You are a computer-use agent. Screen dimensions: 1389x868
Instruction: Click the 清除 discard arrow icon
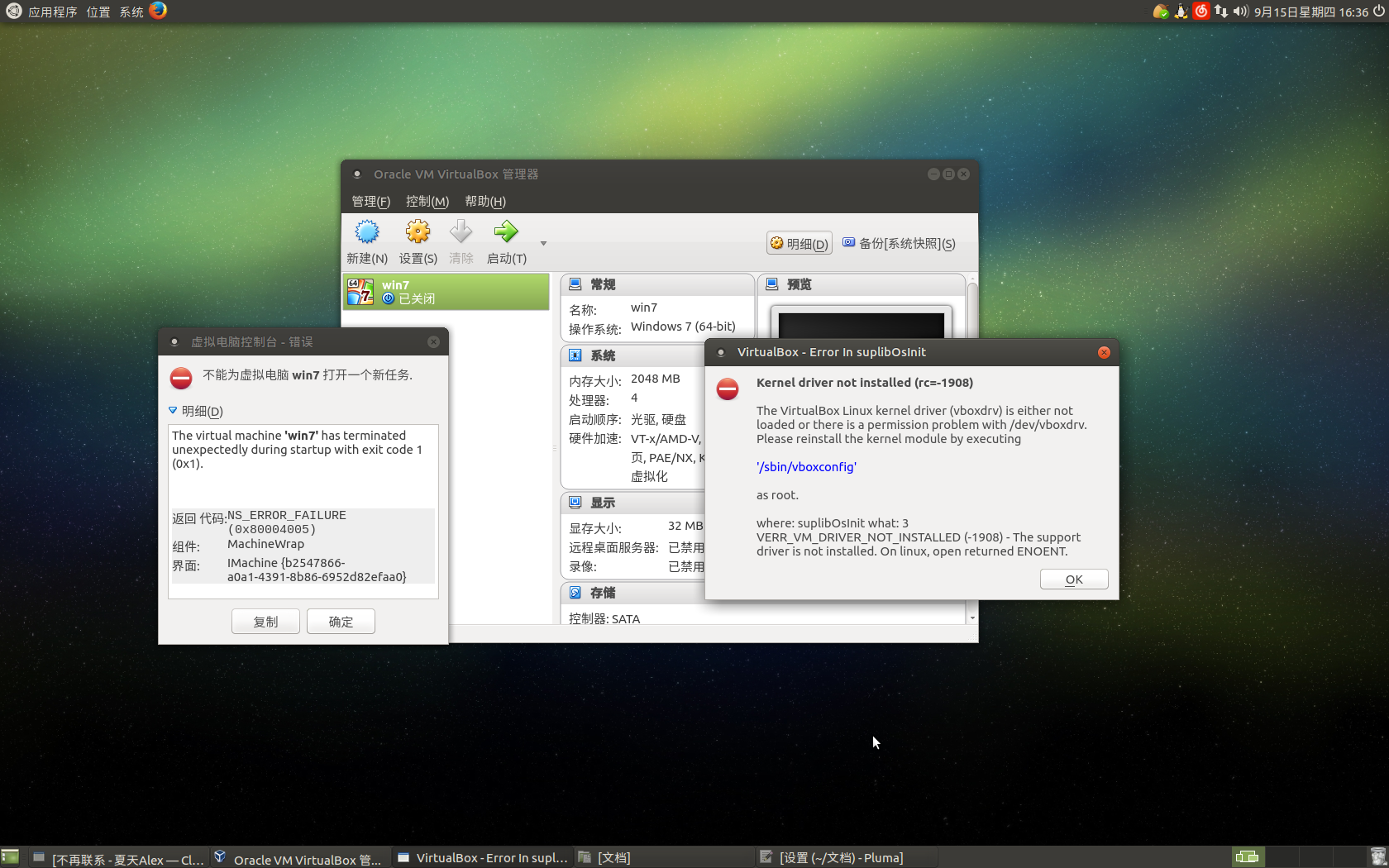[461, 231]
